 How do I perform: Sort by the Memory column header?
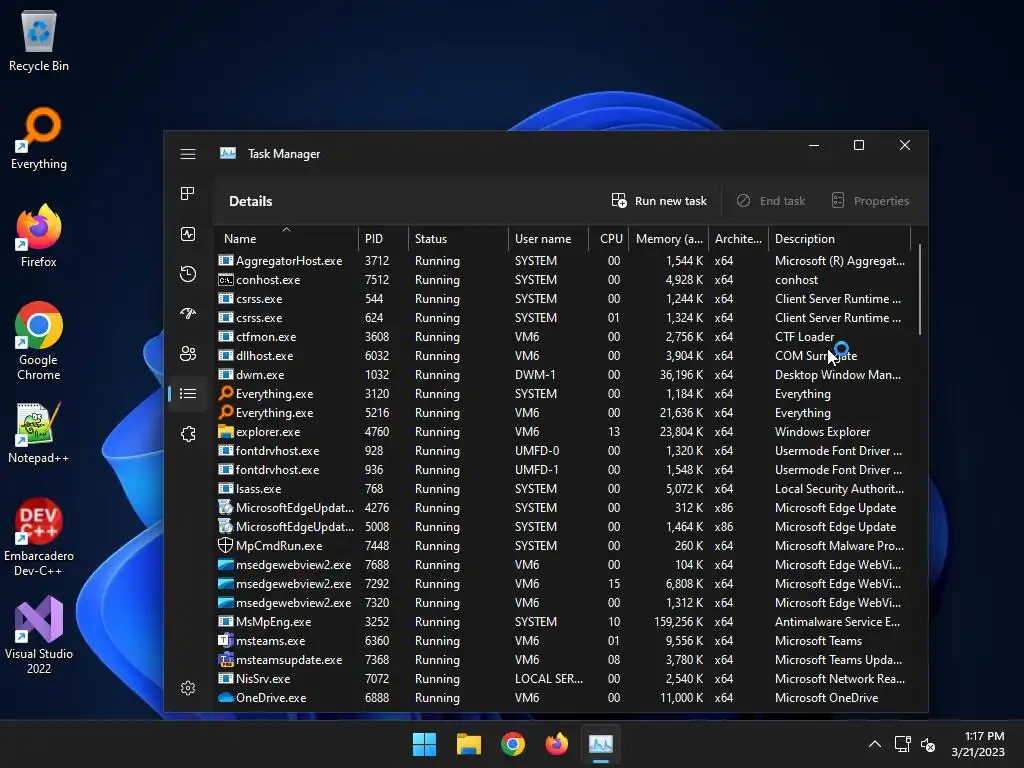coord(669,238)
